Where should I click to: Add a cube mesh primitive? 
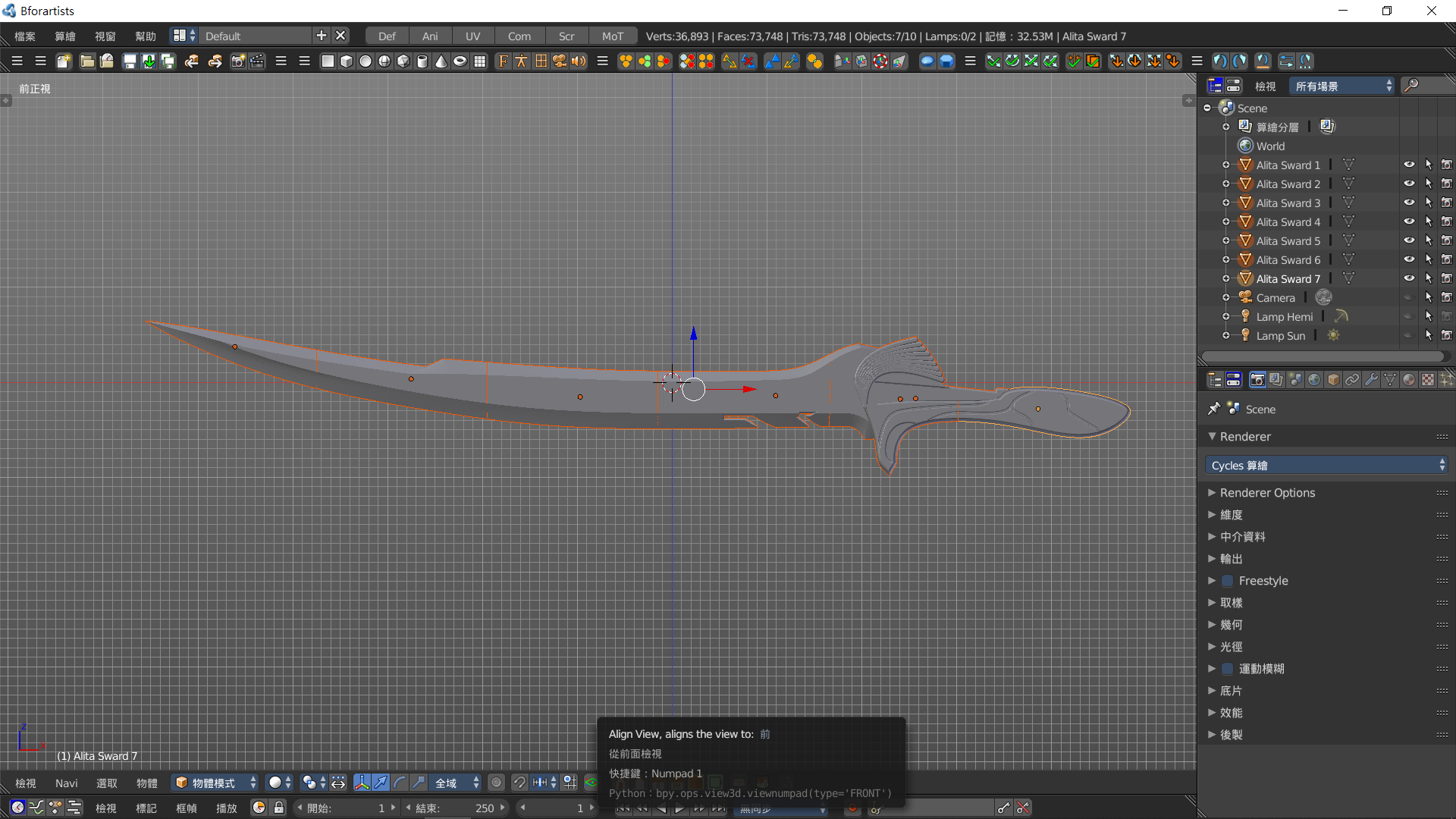(347, 61)
